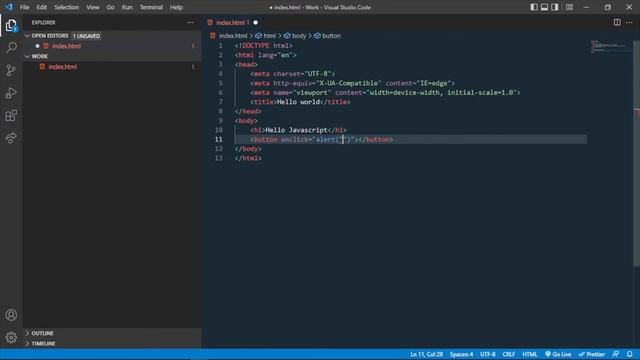
Task: Click button breadcrumb item
Action: coord(331,36)
